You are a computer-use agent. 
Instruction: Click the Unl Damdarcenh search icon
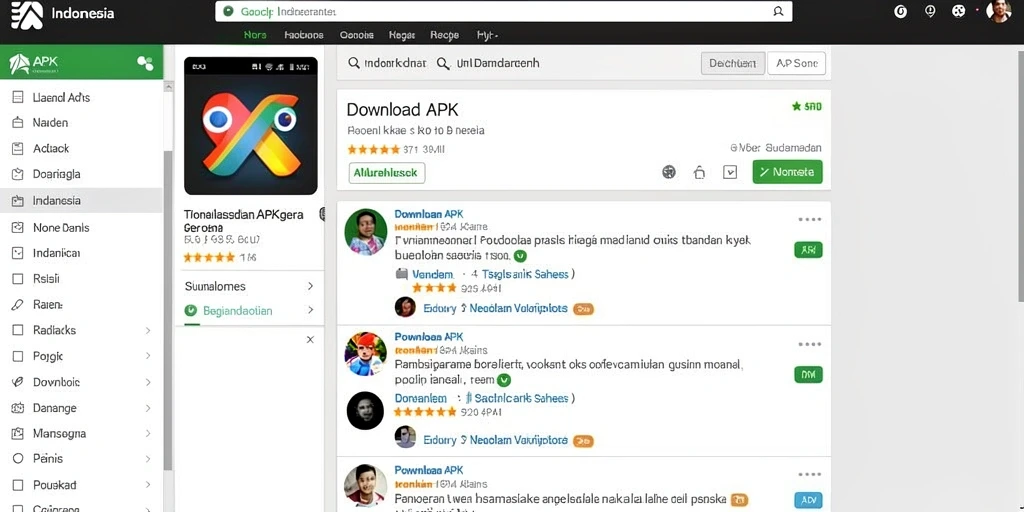coord(443,63)
